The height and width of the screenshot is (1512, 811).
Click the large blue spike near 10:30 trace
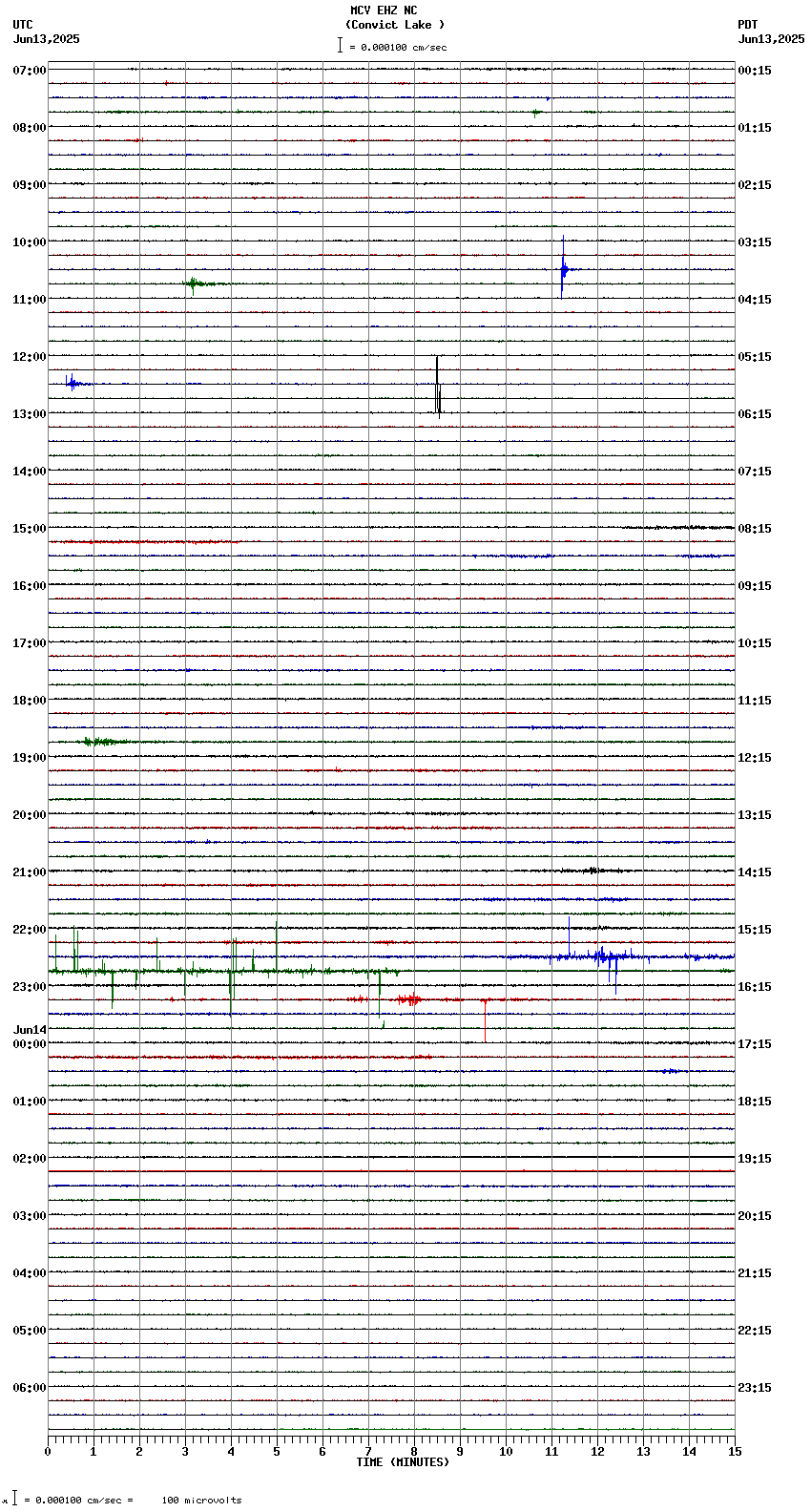[x=563, y=267]
